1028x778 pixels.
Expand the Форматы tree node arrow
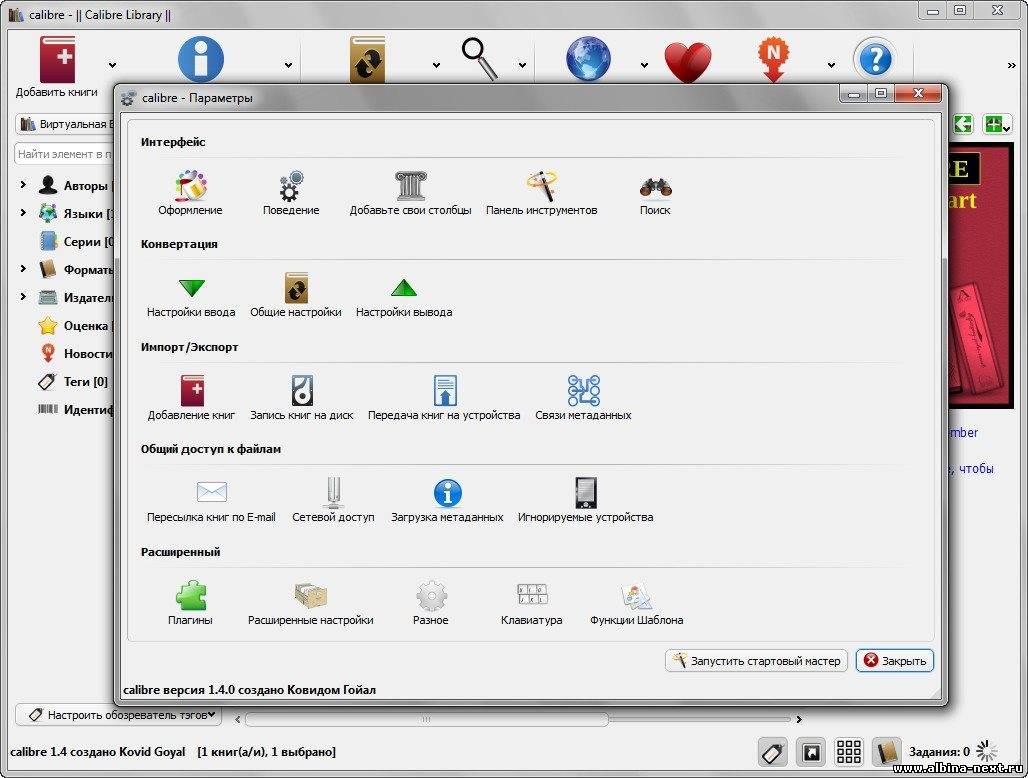coord(23,269)
